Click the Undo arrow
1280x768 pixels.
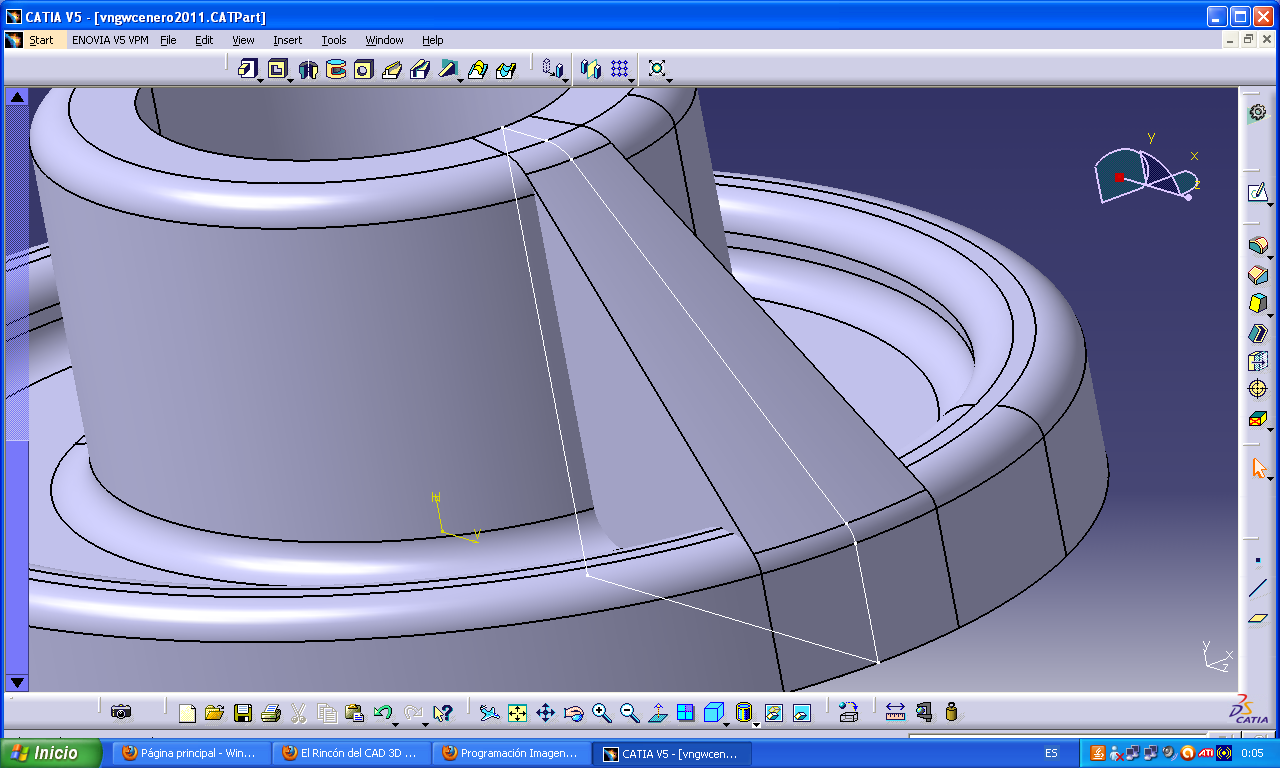tap(381, 713)
